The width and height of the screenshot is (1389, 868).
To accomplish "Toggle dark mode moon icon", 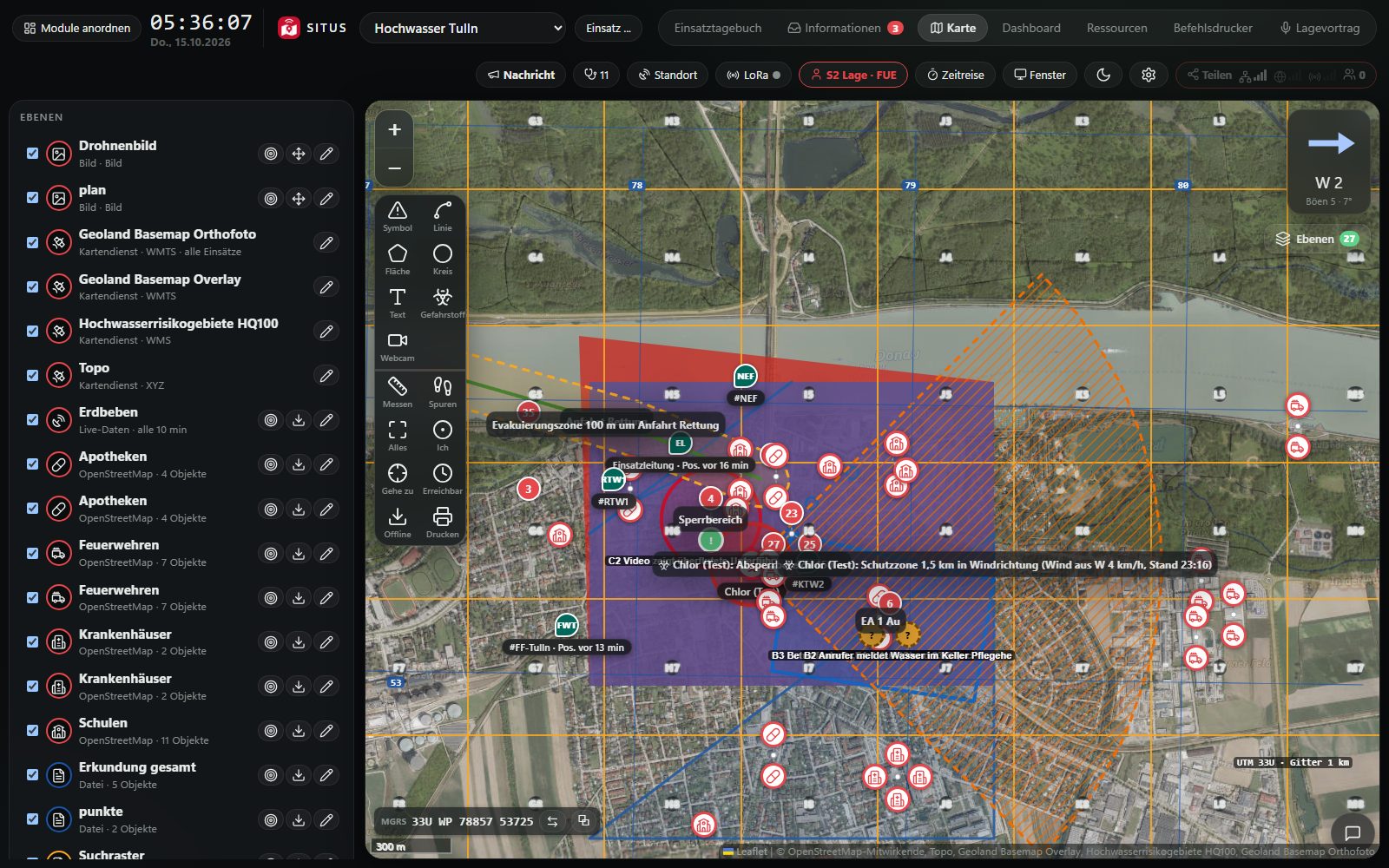I will tap(1103, 75).
